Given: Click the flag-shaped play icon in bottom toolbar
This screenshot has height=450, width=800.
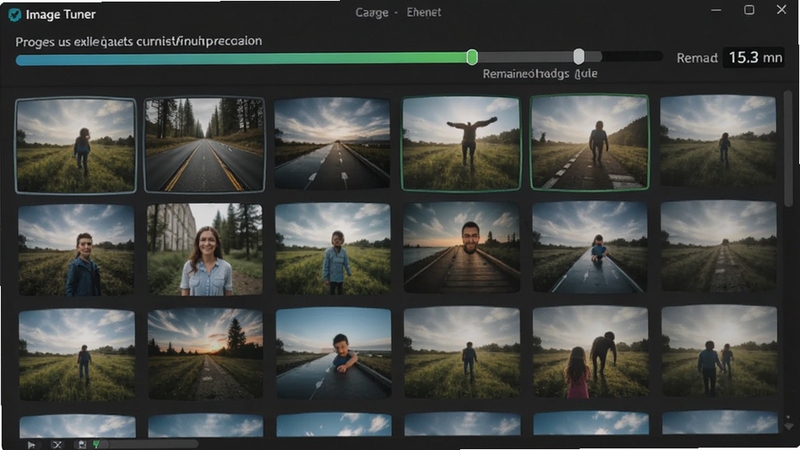Looking at the screenshot, I should (32, 445).
